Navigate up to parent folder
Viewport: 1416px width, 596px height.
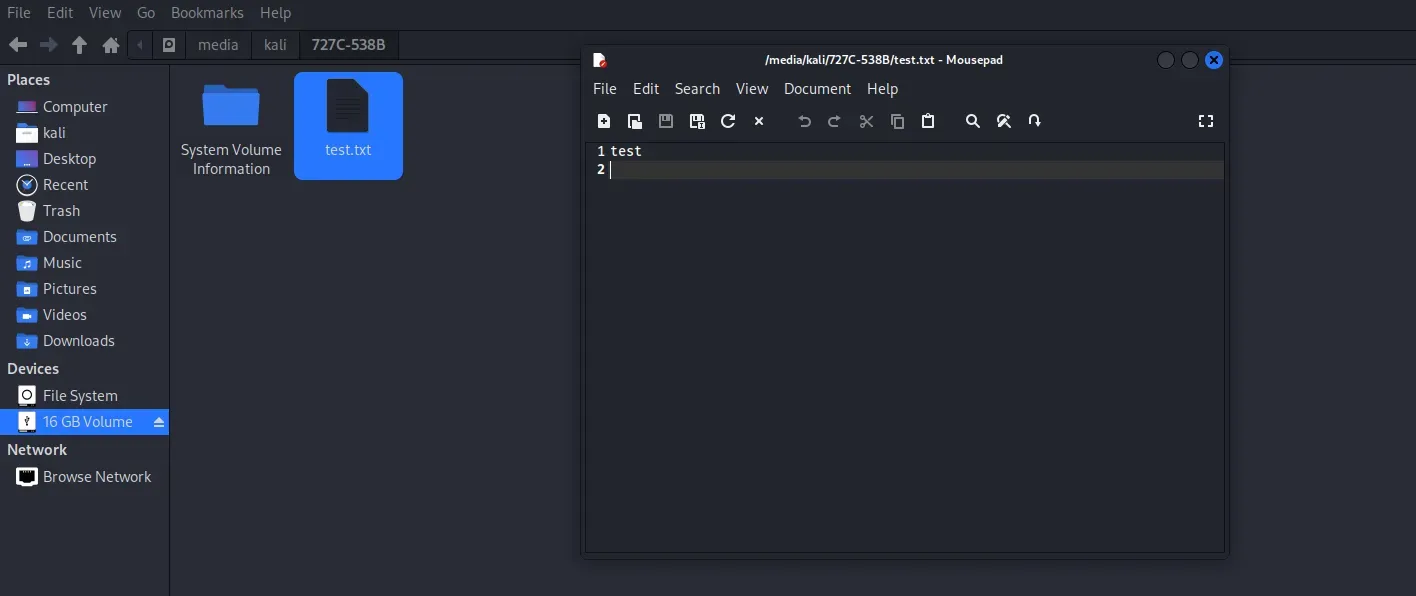coord(80,45)
